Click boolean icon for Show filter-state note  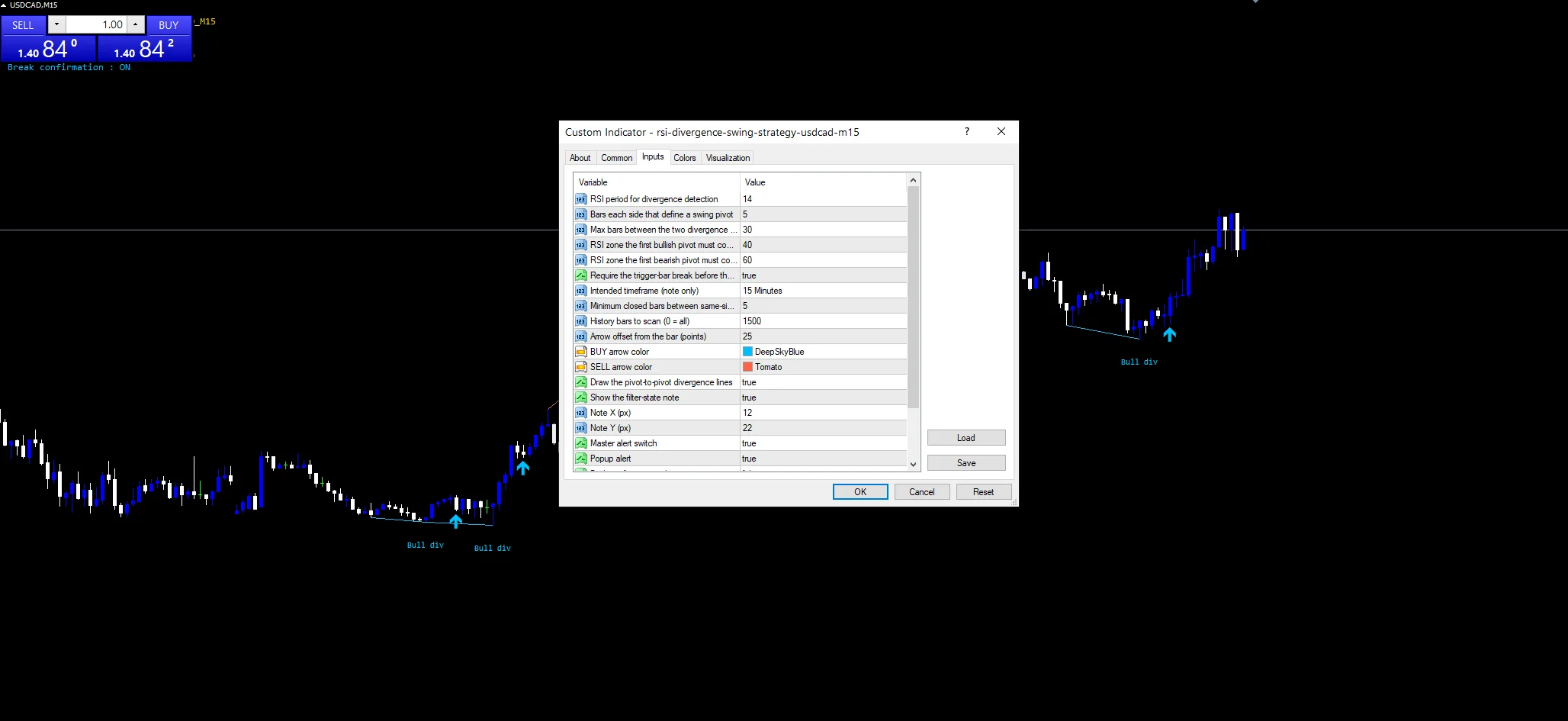click(x=581, y=398)
